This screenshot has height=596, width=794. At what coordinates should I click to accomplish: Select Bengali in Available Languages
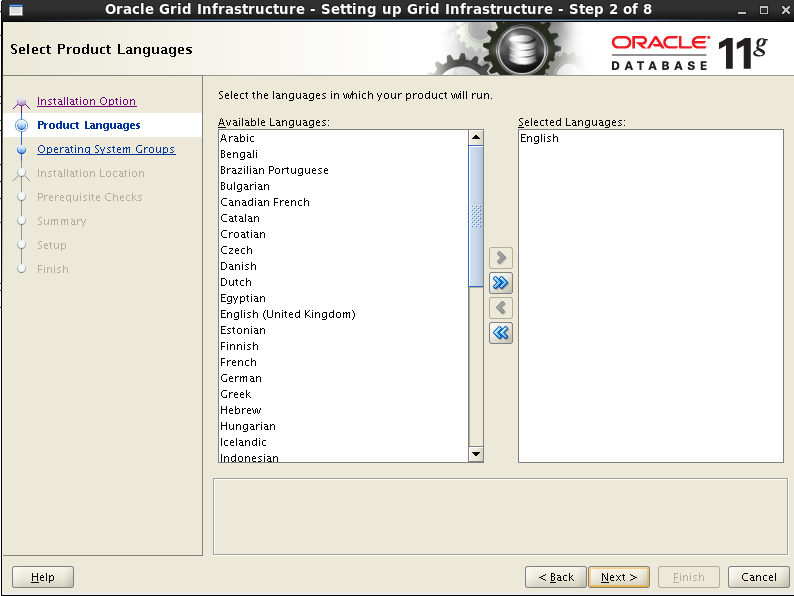click(x=344, y=154)
